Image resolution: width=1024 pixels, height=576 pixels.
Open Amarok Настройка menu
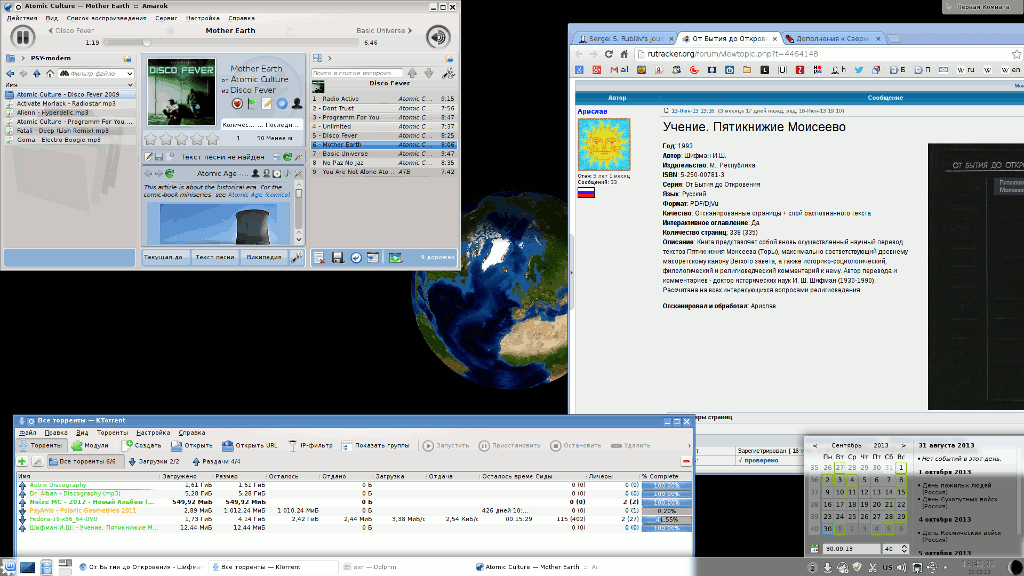point(202,18)
